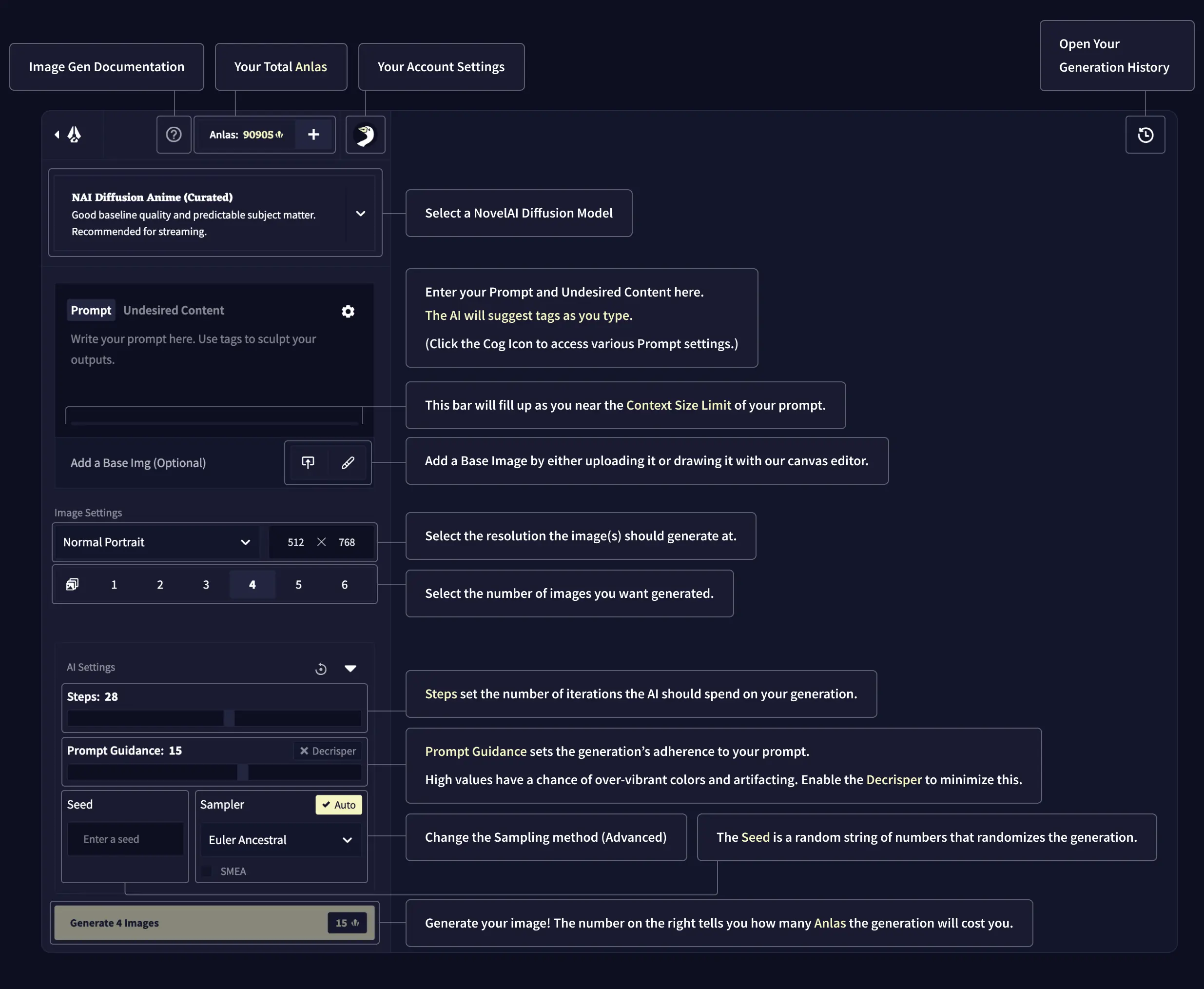Enable the SMEA option
The width and height of the screenshot is (1204, 989).
(x=206, y=870)
